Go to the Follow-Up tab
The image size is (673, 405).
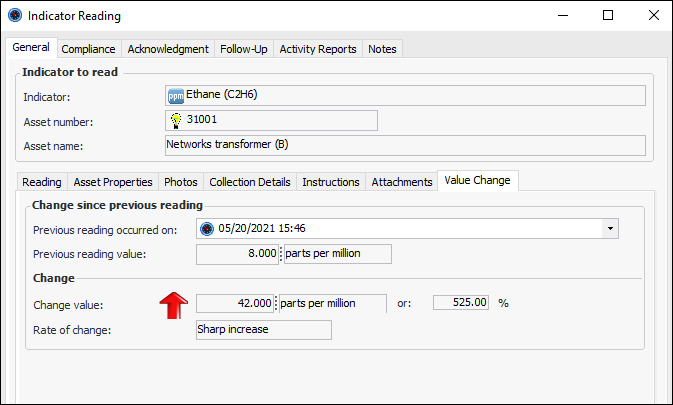pyautogui.click(x=244, y=49)
